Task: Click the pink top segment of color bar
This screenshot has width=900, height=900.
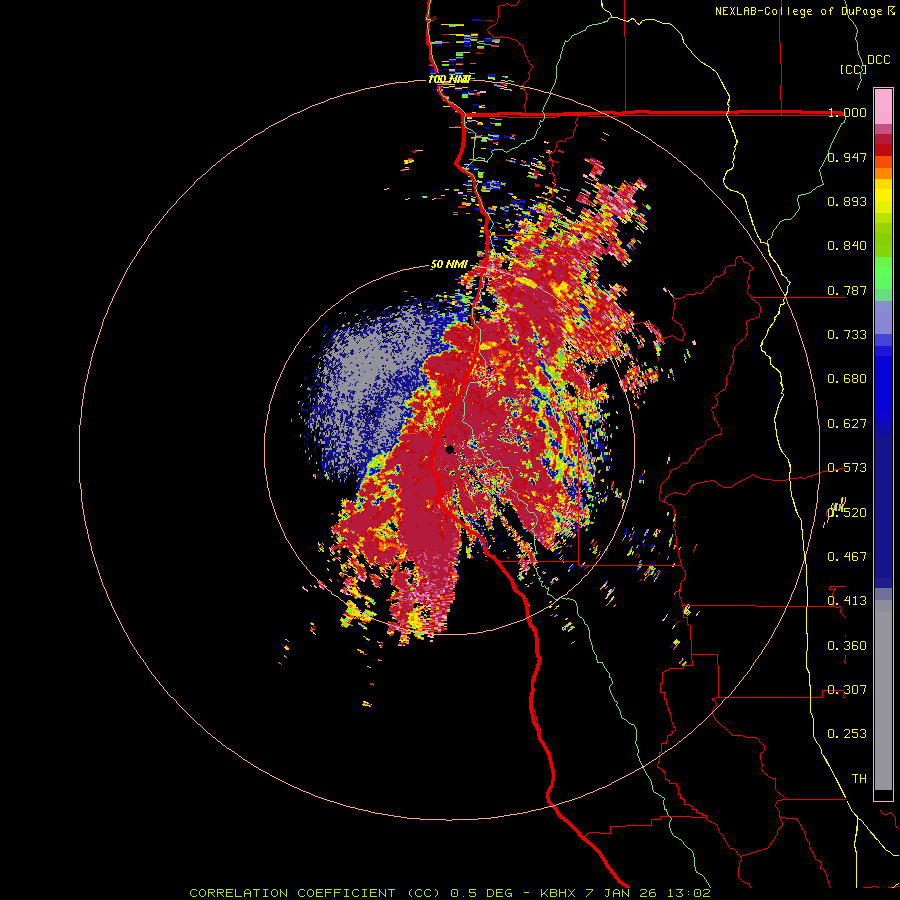Action: click(883, 106)
